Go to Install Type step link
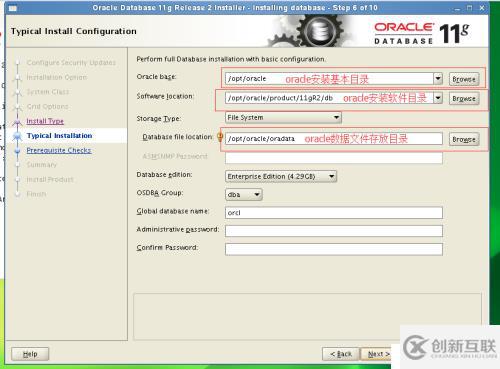 45,121
